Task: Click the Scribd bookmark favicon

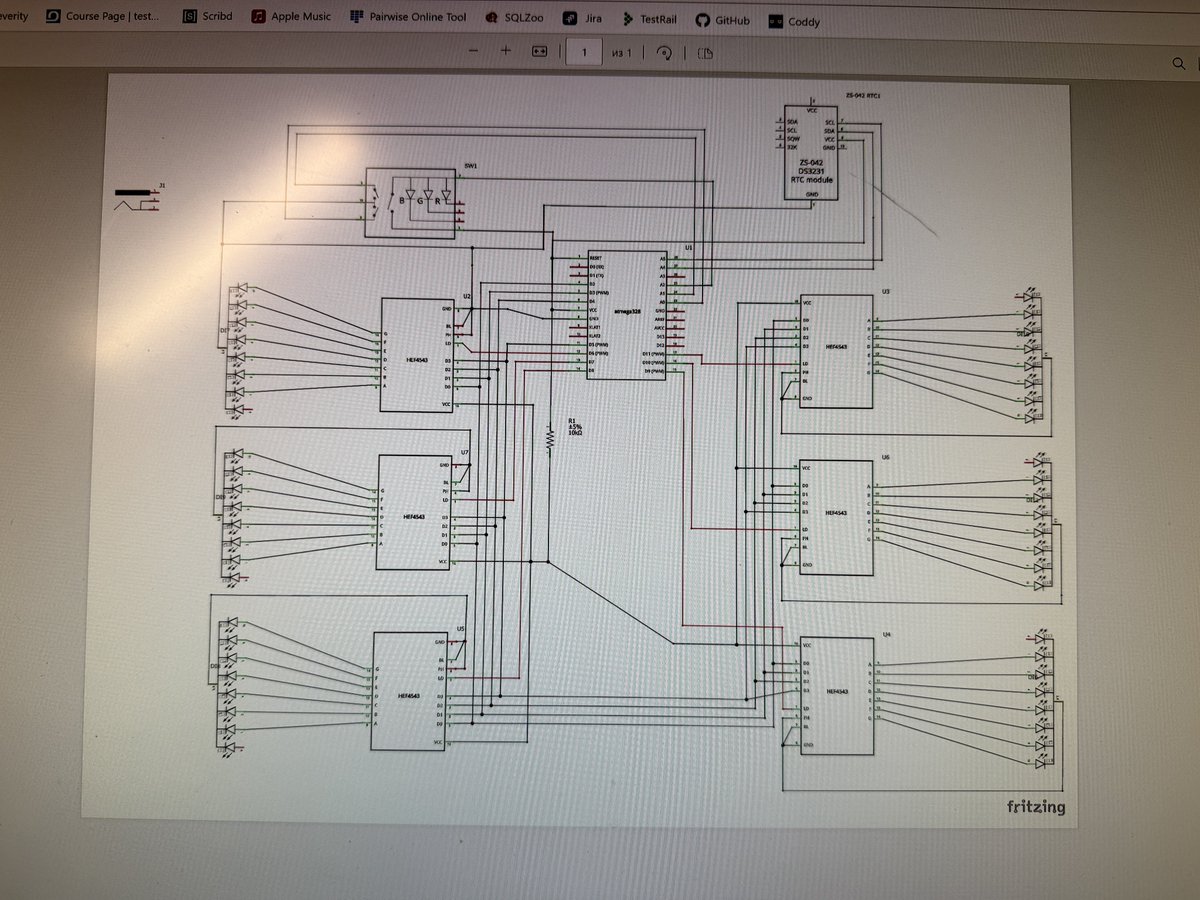Action: pos(190,17)
